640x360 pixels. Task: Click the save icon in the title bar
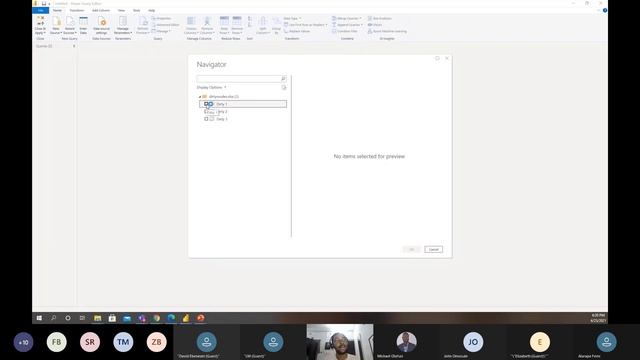click(44, 4)
